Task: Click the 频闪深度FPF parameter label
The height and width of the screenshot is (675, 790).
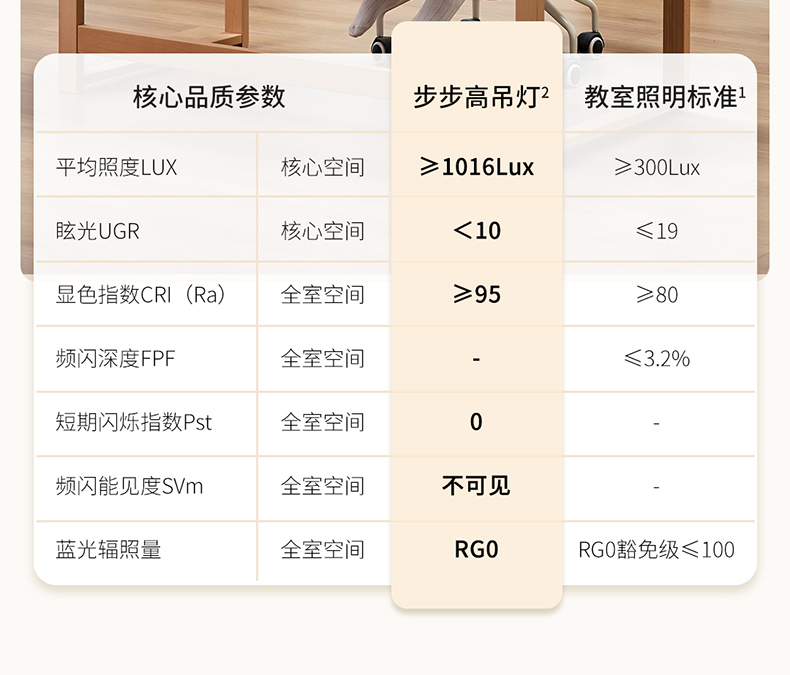Action: point(116,358)
